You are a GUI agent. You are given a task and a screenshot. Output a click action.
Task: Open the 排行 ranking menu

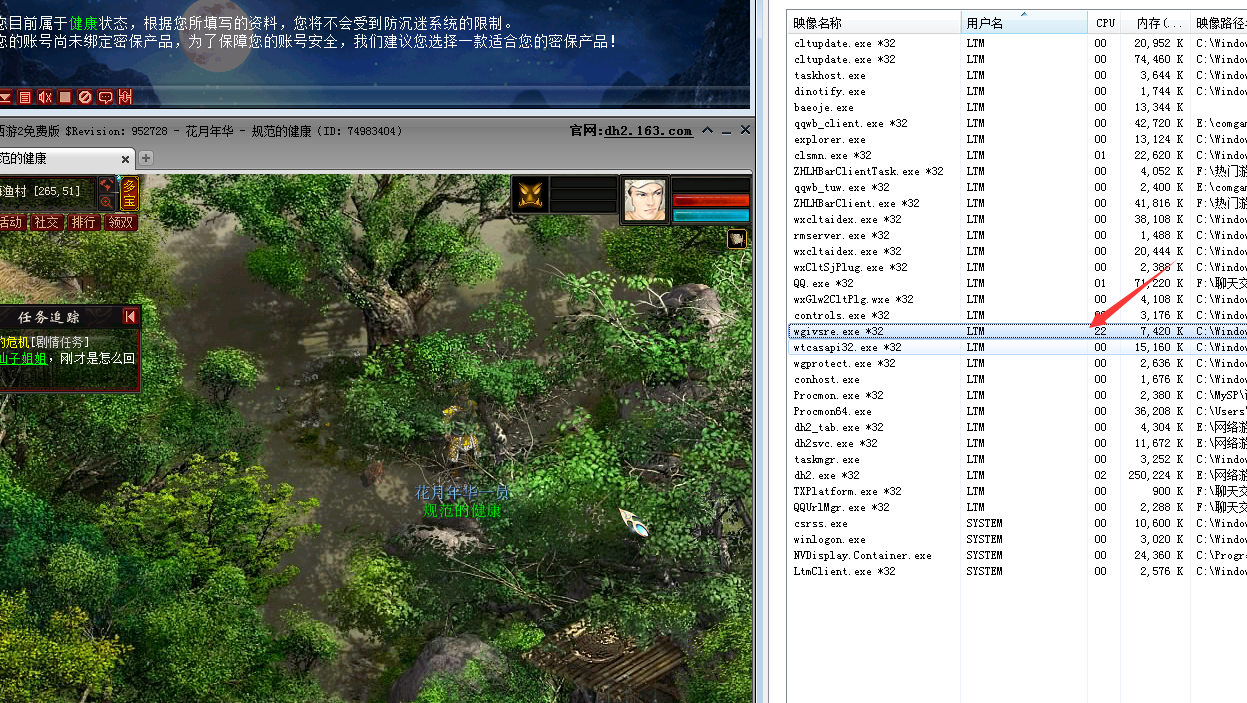[83, 222]
